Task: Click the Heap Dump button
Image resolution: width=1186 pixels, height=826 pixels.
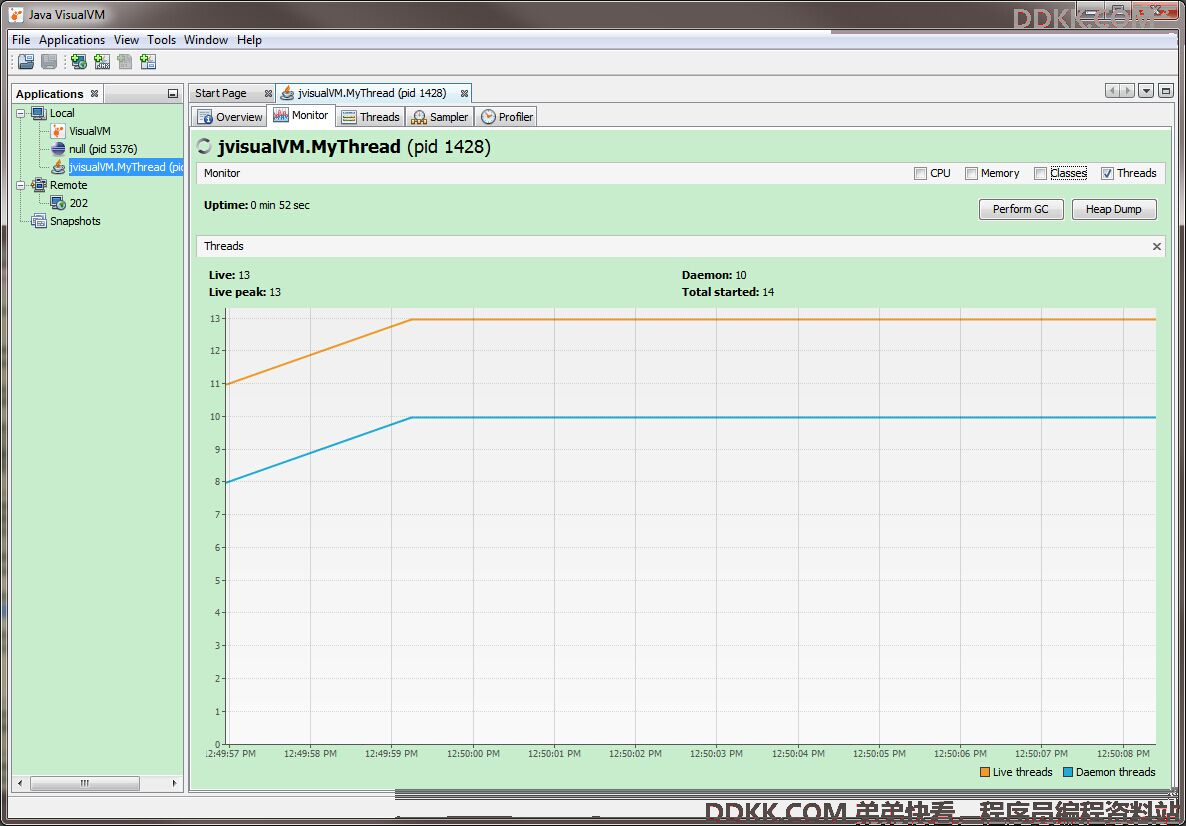Action: coord(1114,210)
